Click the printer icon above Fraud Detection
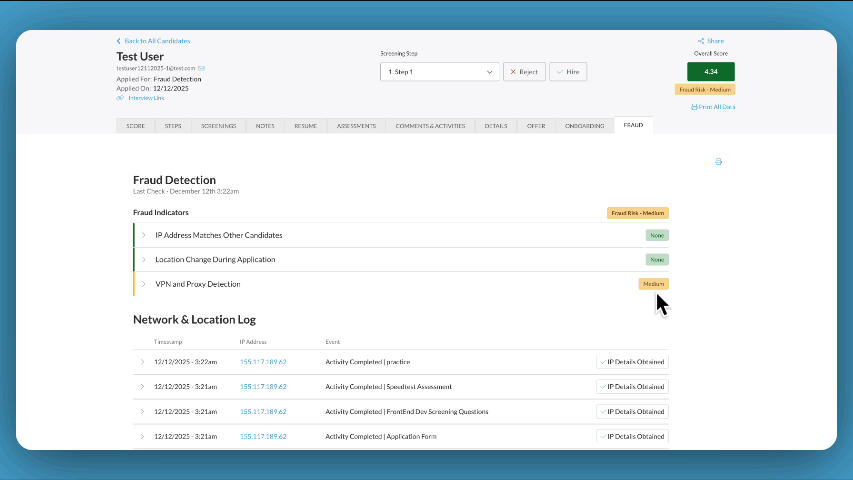853x480 pixels. (x=718, y=162)
